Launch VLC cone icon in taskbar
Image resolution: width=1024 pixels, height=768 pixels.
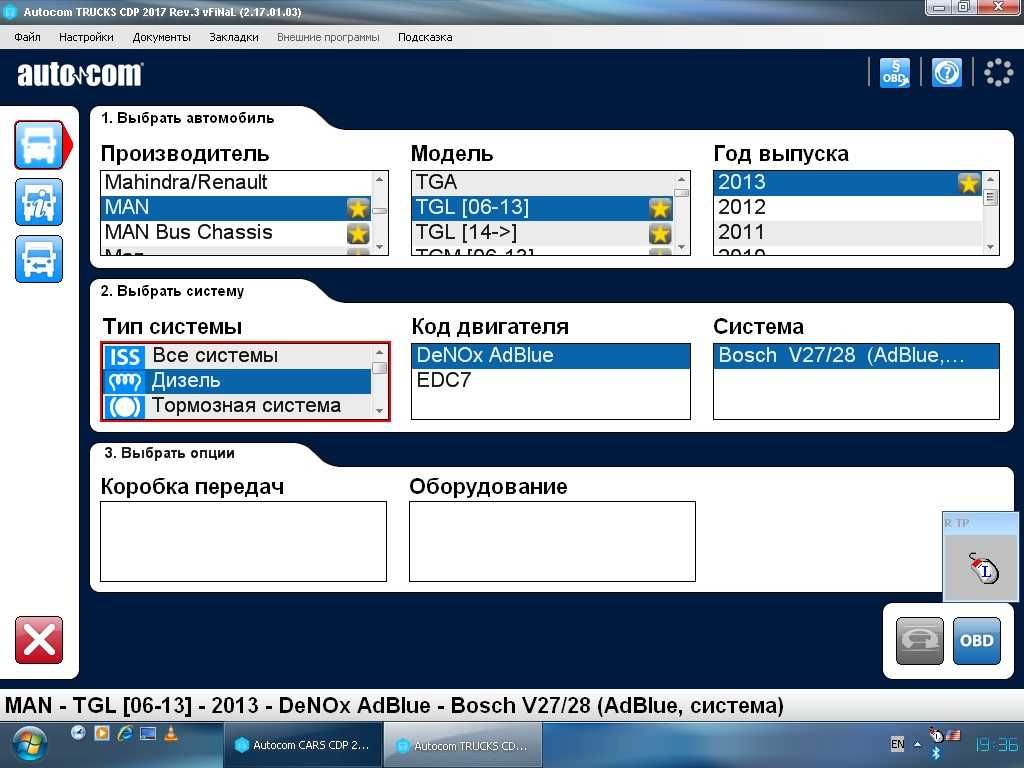click(171, 733)
